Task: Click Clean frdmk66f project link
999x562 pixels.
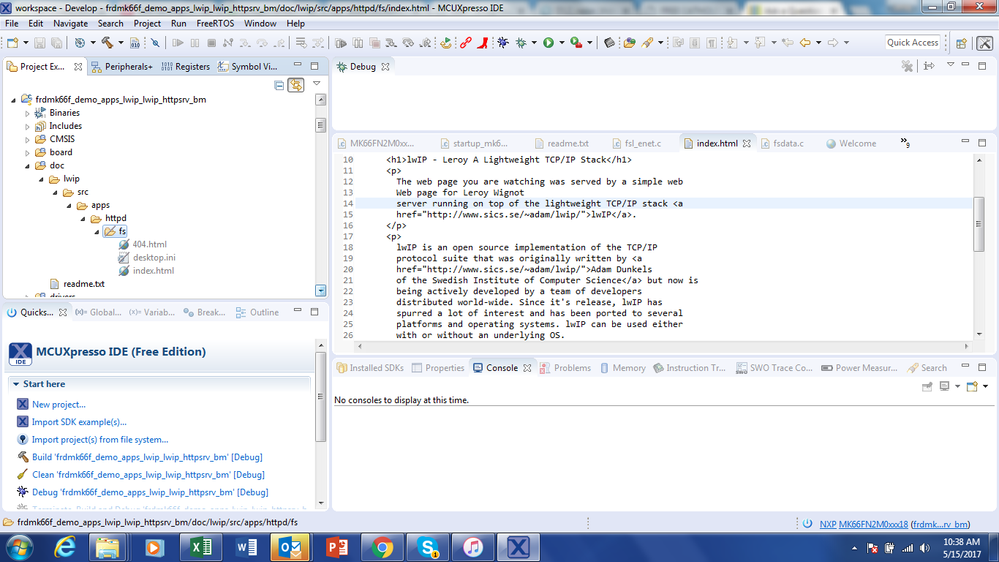Action: (148, 475)
